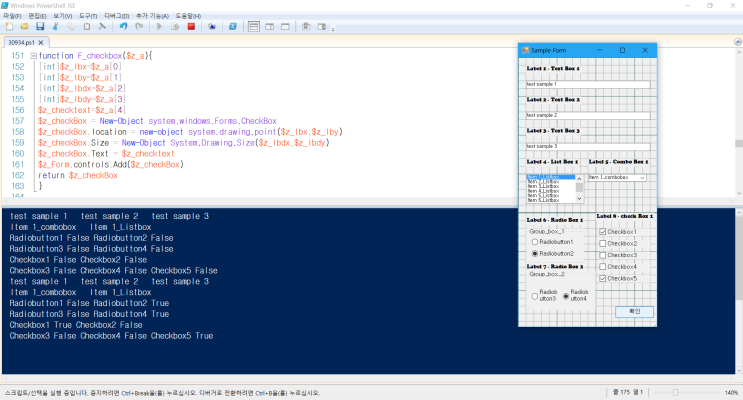Check Checkbox2 in Sample Form
The image size is (743, 400).
603,244
